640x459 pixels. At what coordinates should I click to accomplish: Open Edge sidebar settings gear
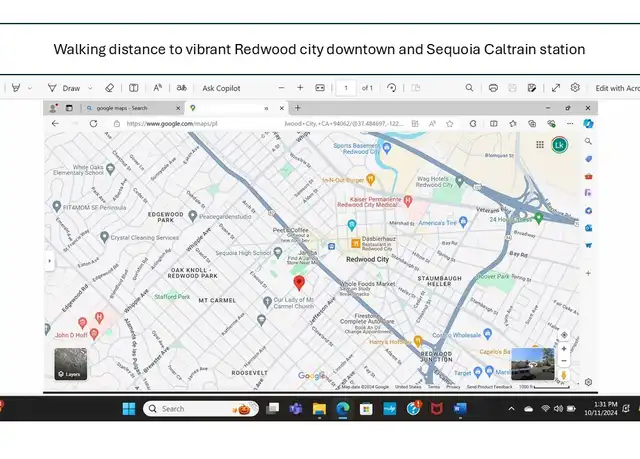click(588, 382)
